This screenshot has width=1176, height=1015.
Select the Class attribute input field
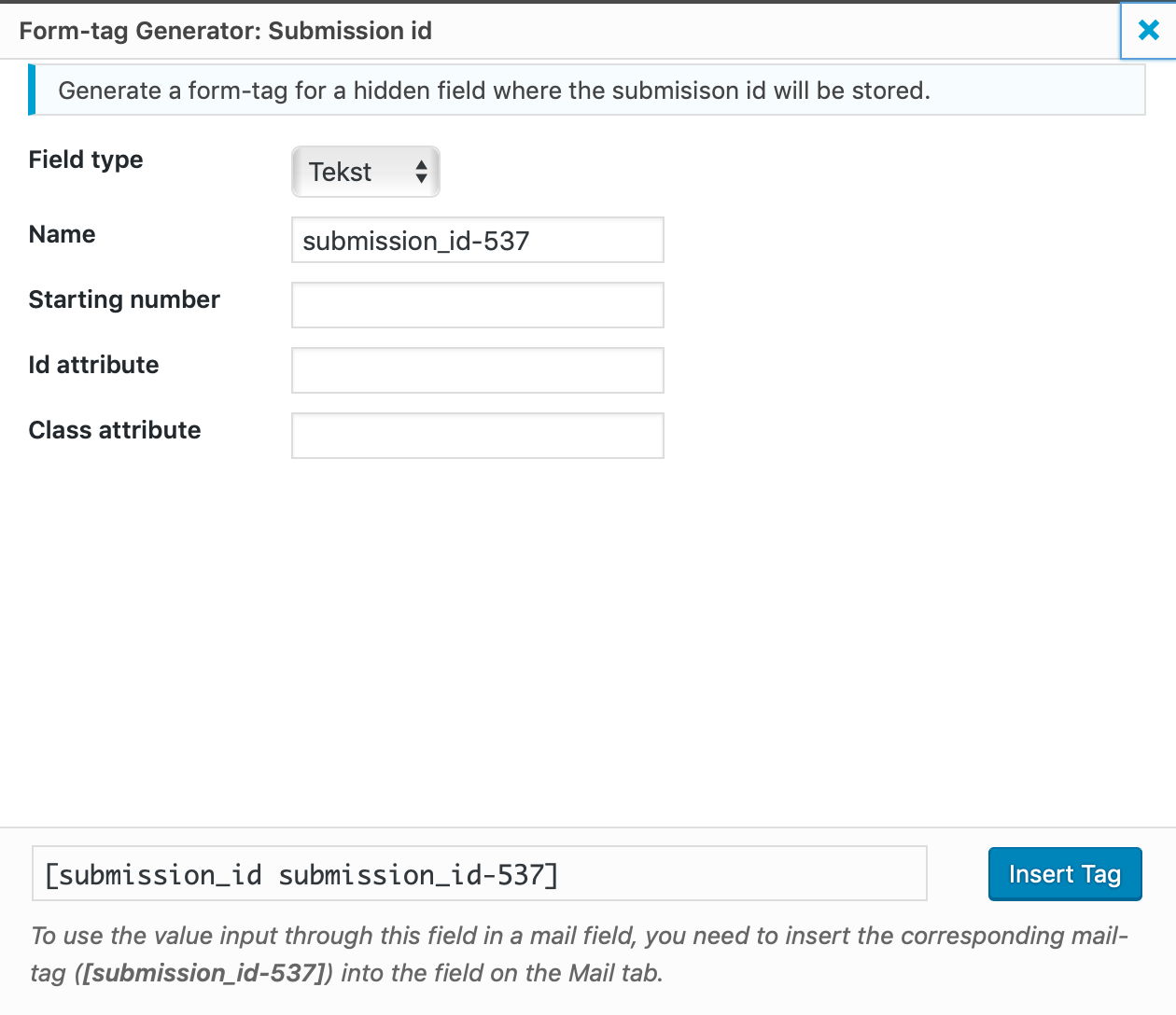478,436
